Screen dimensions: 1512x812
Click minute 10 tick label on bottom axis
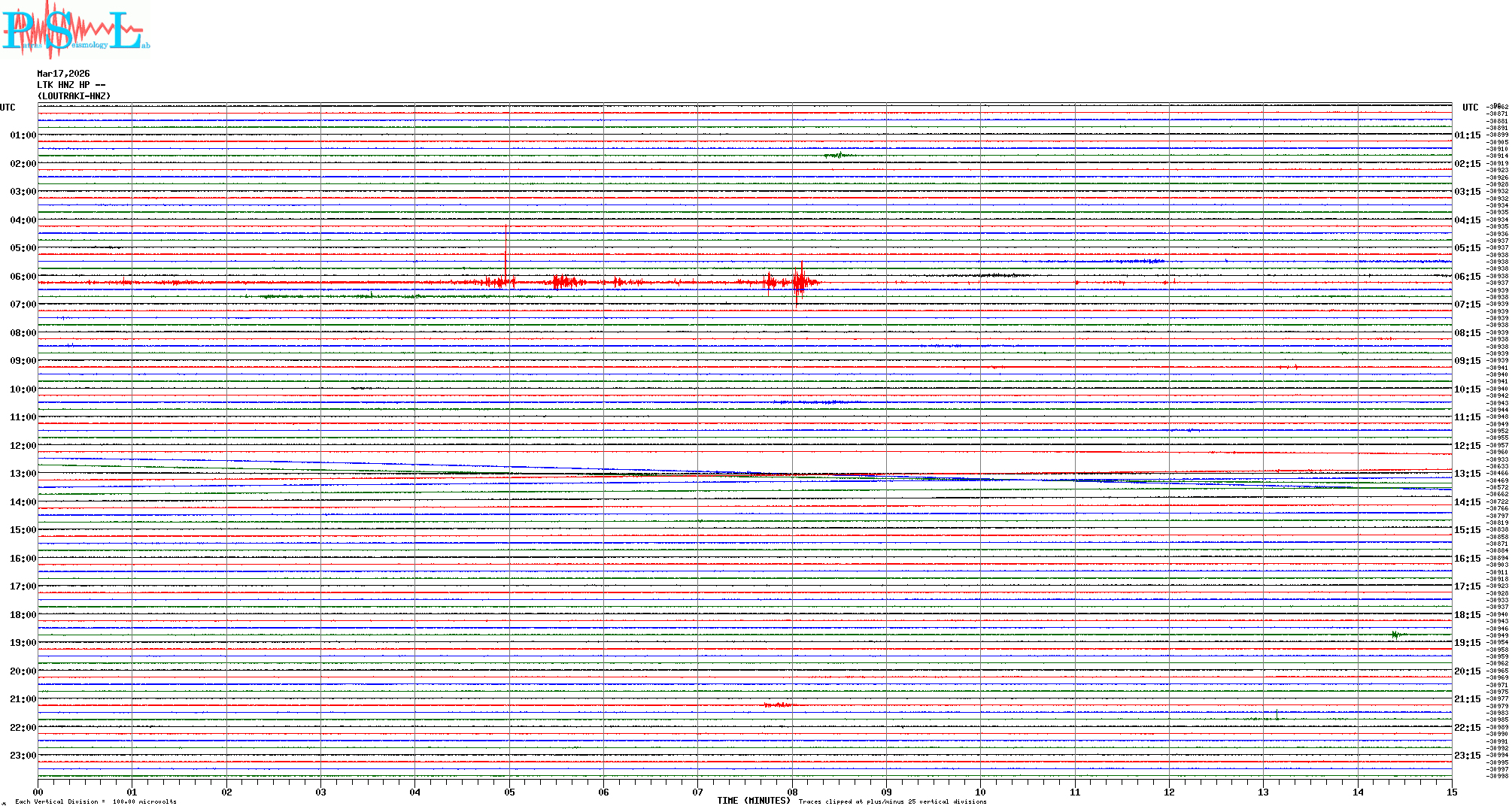(x=980, y=792)
